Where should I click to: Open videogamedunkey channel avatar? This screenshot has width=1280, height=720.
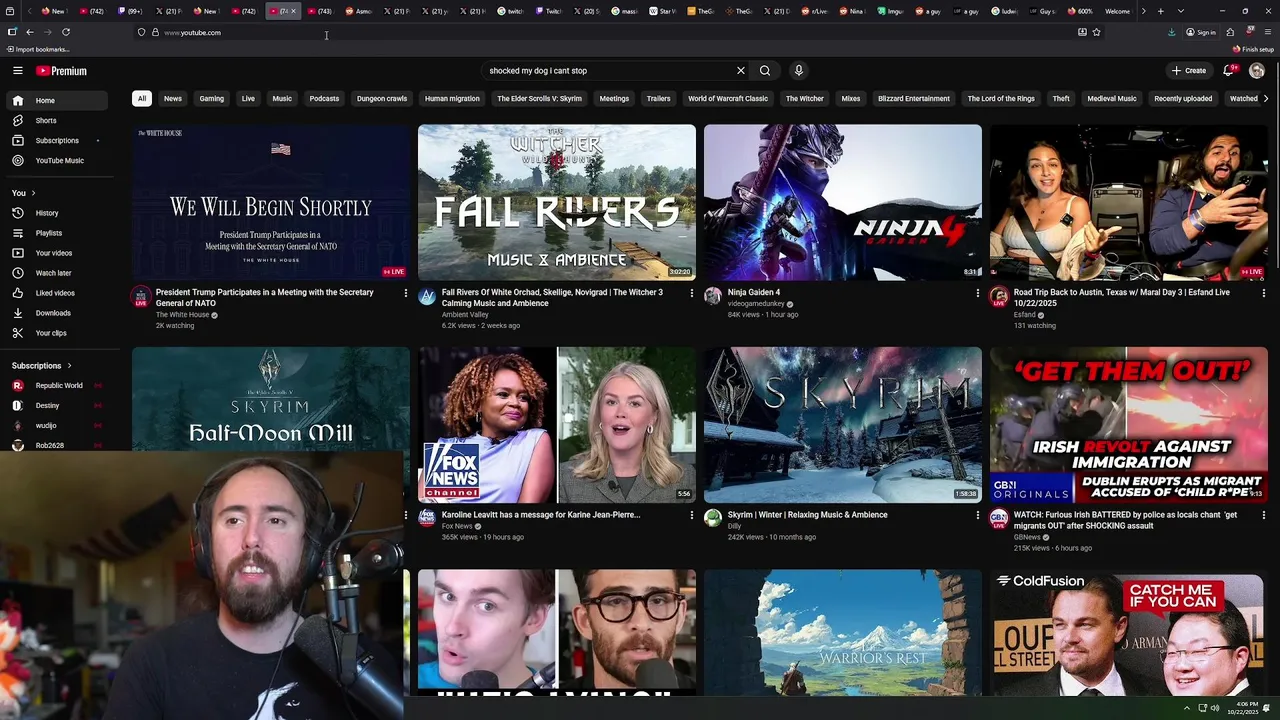point(713,296)
